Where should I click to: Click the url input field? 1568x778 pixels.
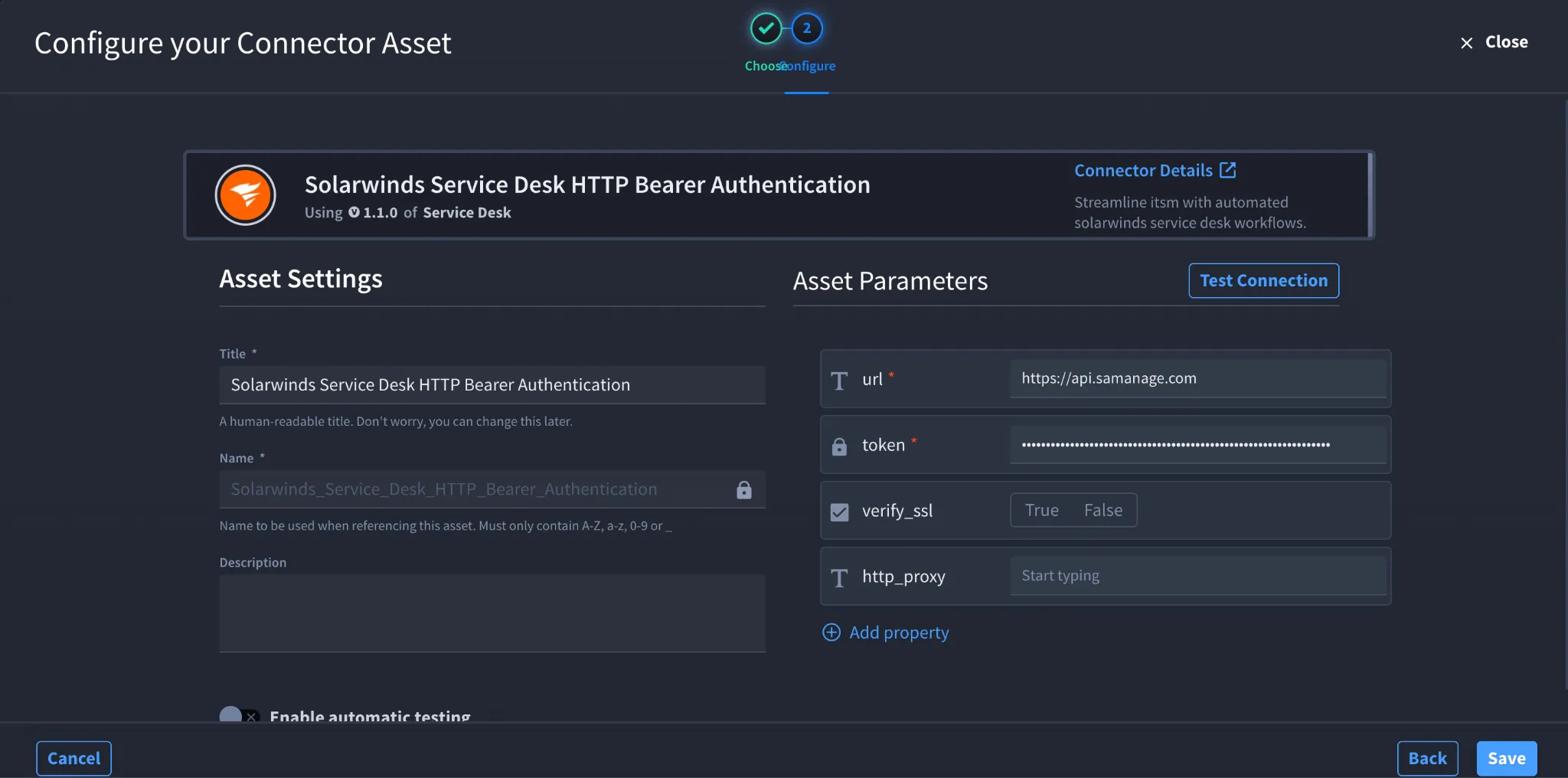coord(1198,378)
